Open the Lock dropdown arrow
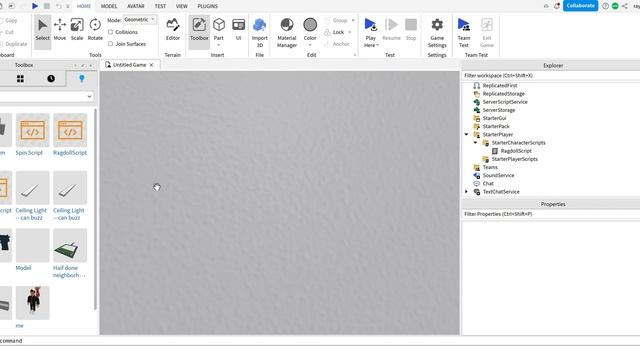 click(350, 32)
